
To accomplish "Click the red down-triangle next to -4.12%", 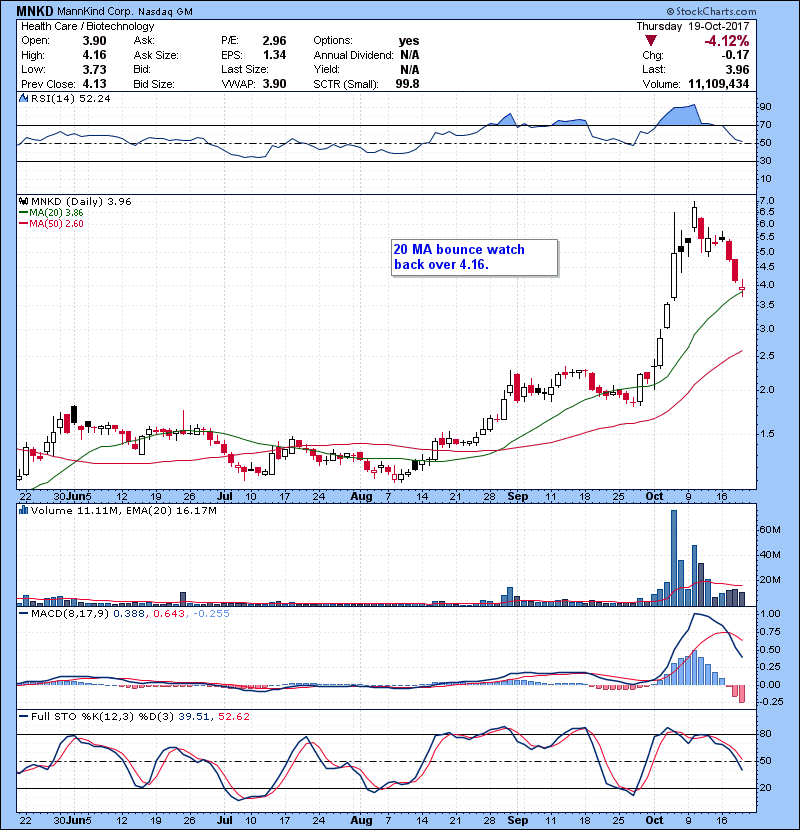I will (x=651, y=41).
